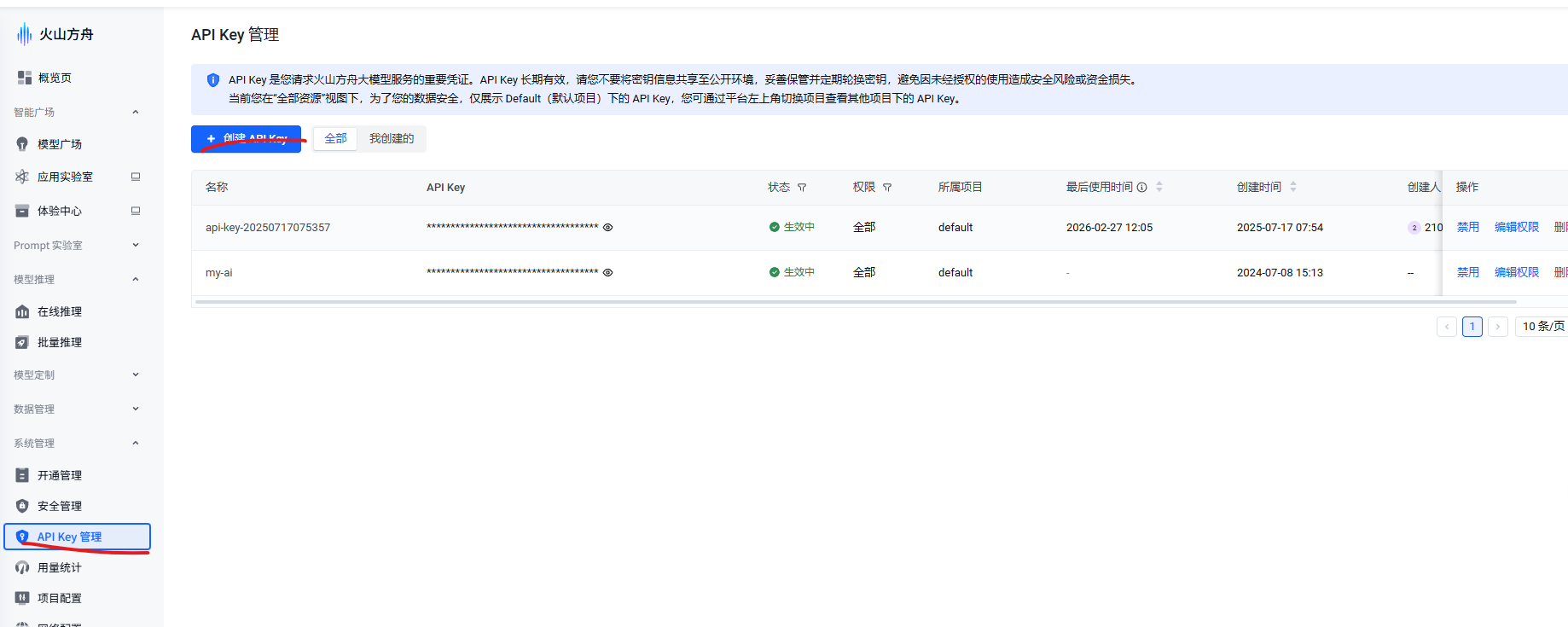Click 编辑权限 for the my-ai key

coord(1517,273)
